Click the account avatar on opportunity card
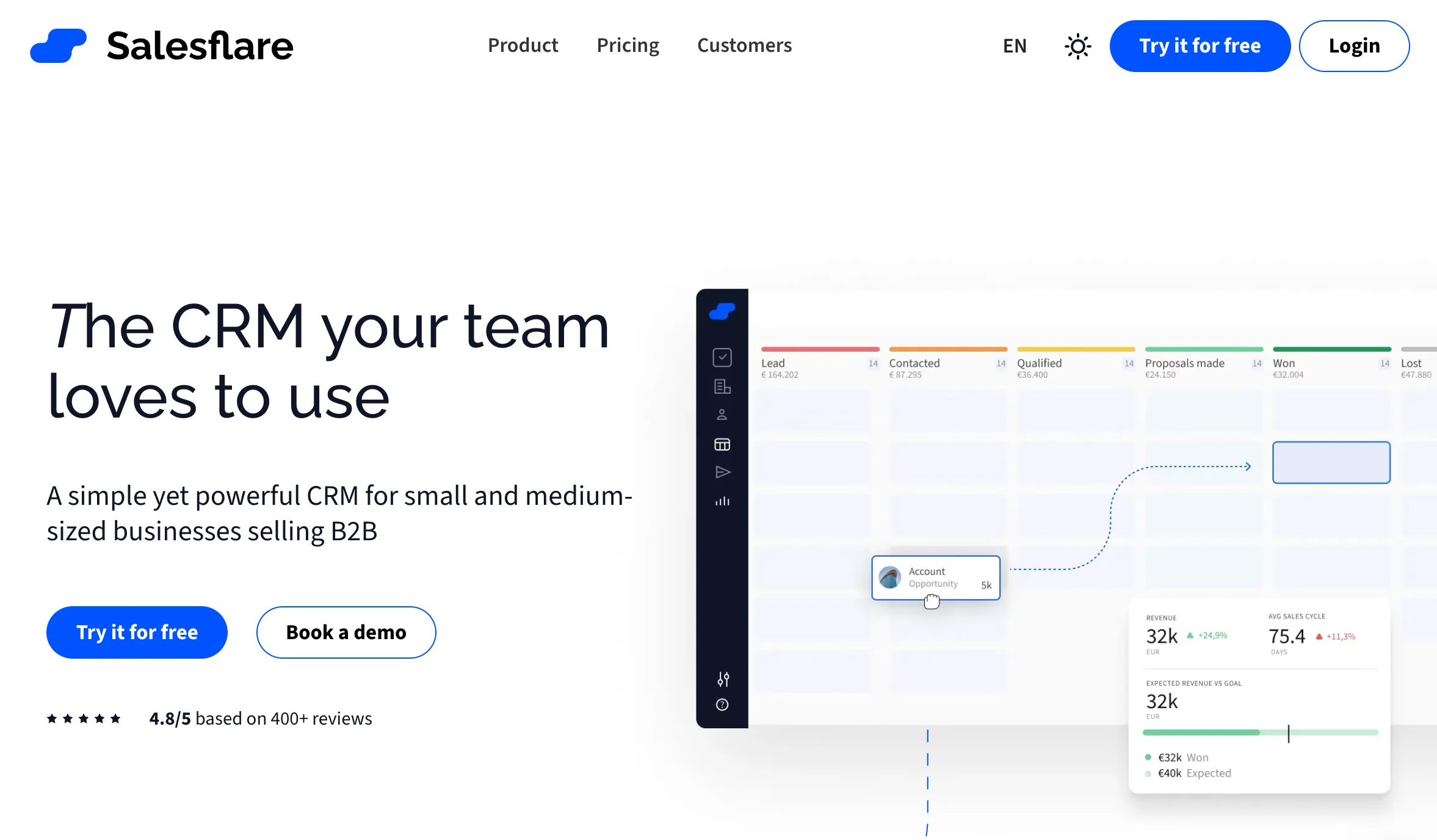This screenshot has width=1437, height=840. pyautogui.click(x=890, y=577)
